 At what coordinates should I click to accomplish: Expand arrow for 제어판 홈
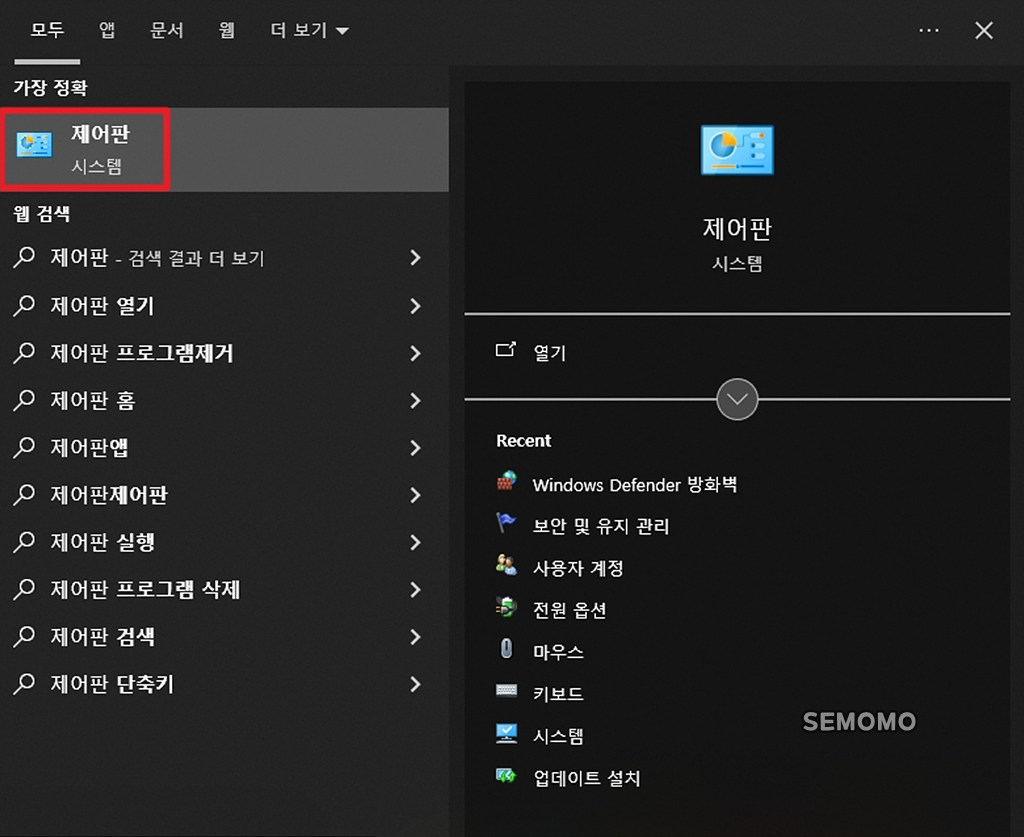coord(415,400)
